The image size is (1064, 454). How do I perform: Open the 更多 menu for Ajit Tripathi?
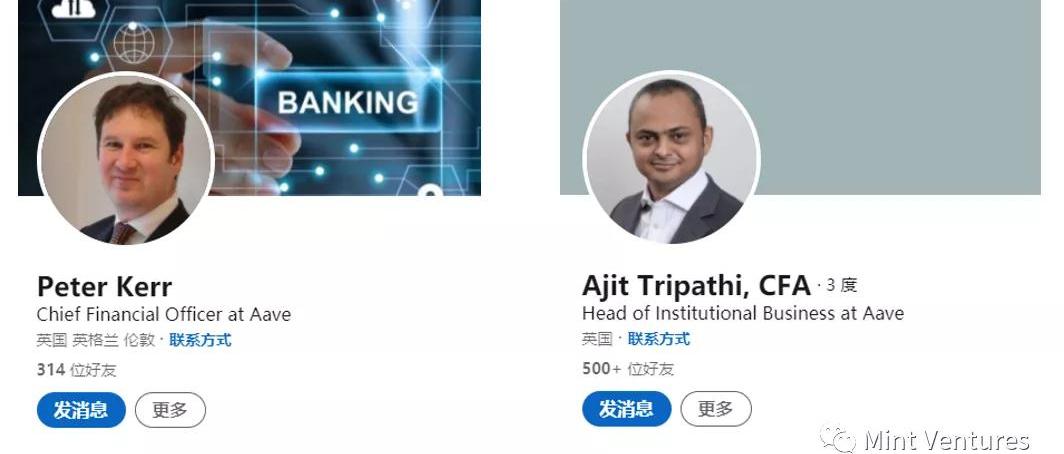click(716, 409)
